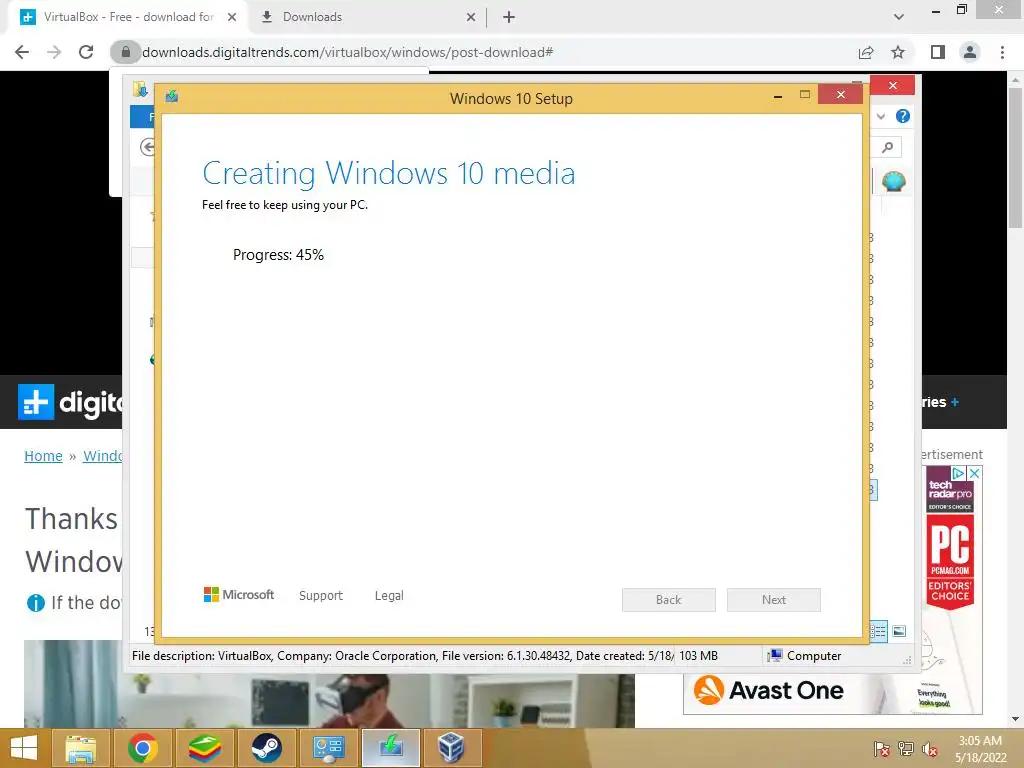Click the Next button in Windows 10 Setup
1024x768 pixels.
(774, 600)
